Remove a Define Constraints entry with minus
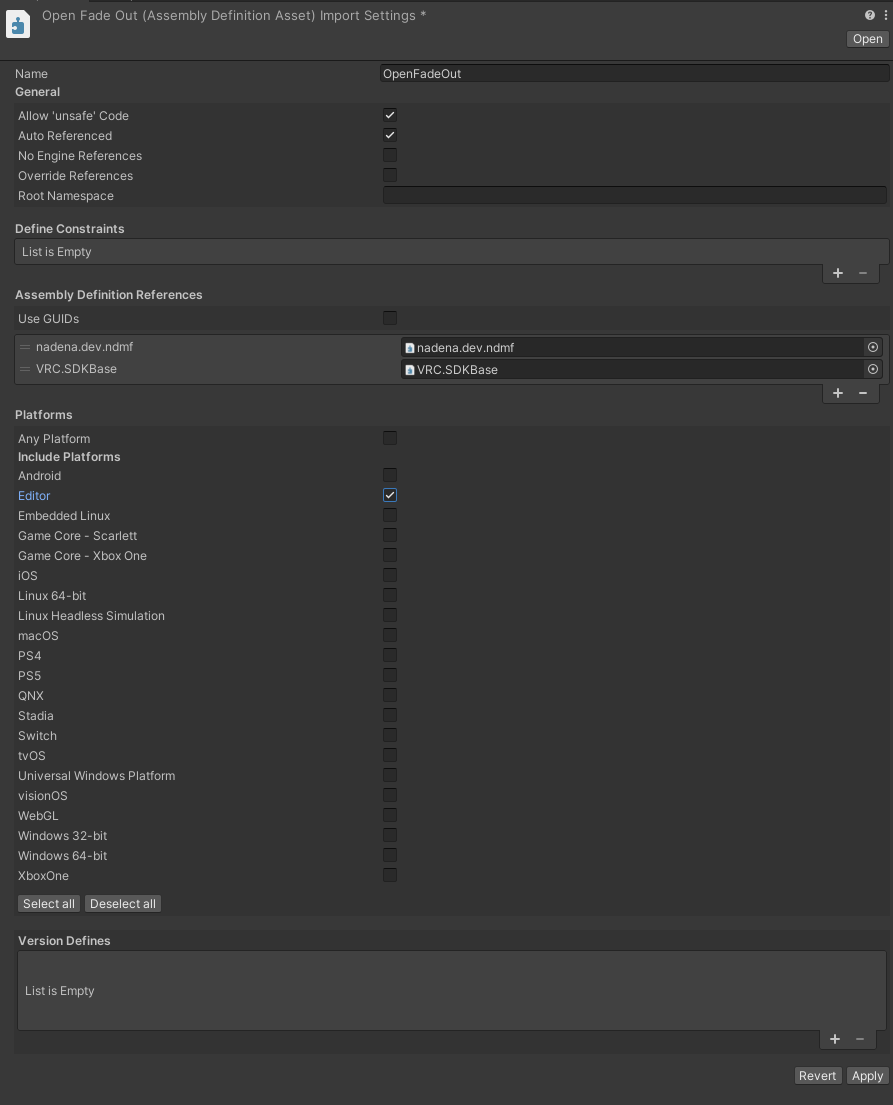The height and width of the screenshot is (1105, 893). (863, 273)
